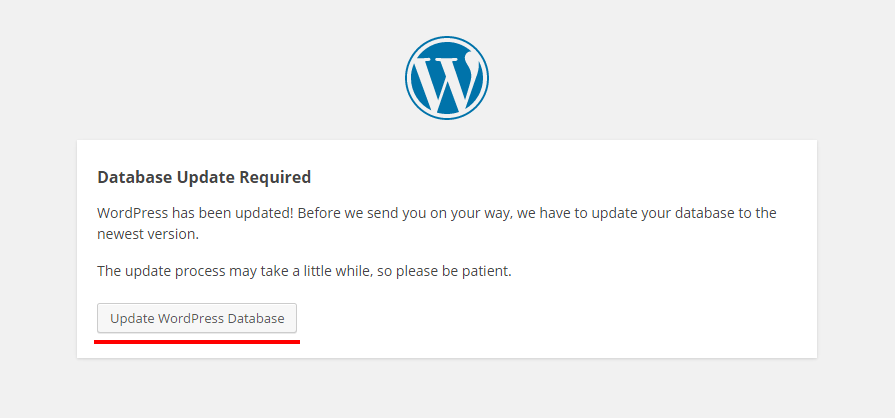
Task: Click the phrase 'The update process' in the paragraph
Action: click(161, 271)
